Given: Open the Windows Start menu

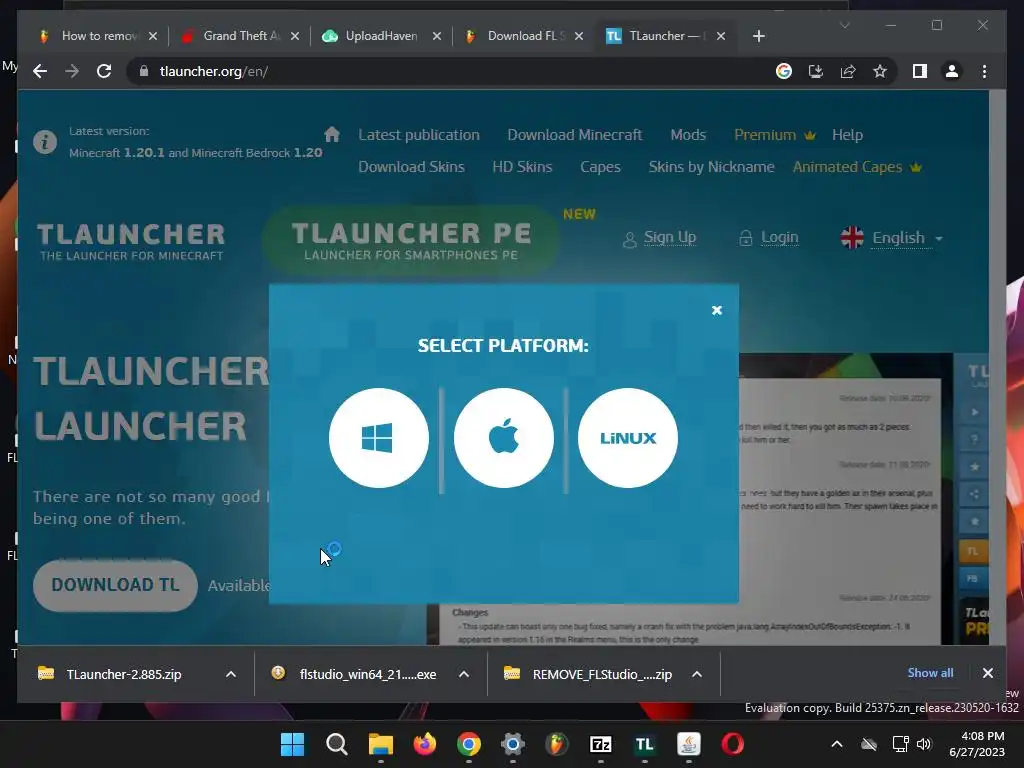Looking at the screenshot, I should click(x=293, y=744).
